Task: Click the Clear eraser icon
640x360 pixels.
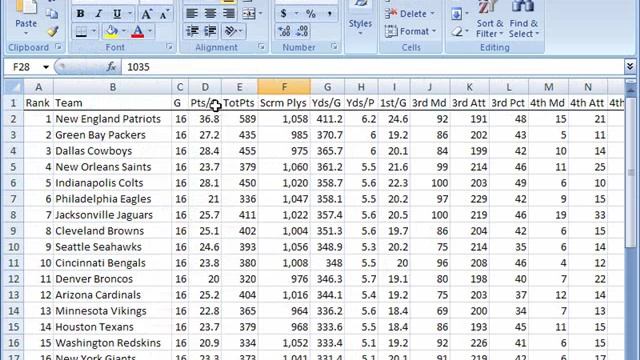Action: (x=457, y=31)
